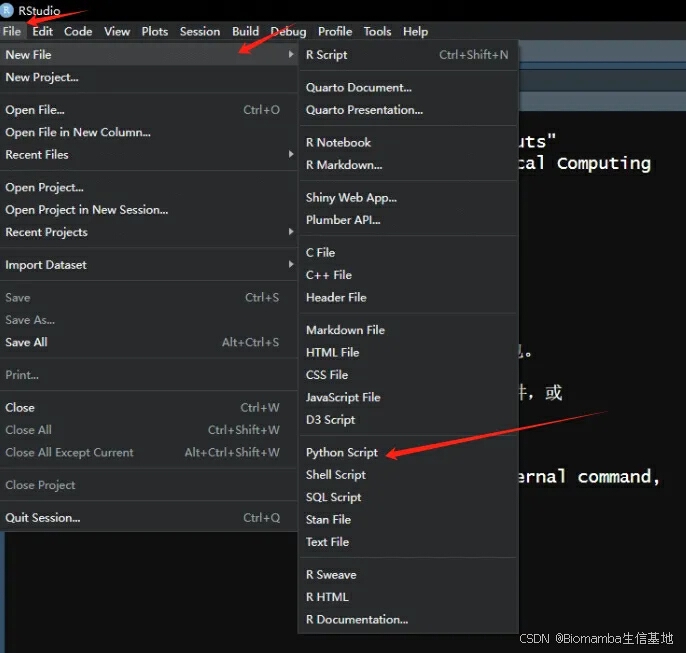Create a new R Notebook
Screen dimensions: 686x653
click(408, 143)
